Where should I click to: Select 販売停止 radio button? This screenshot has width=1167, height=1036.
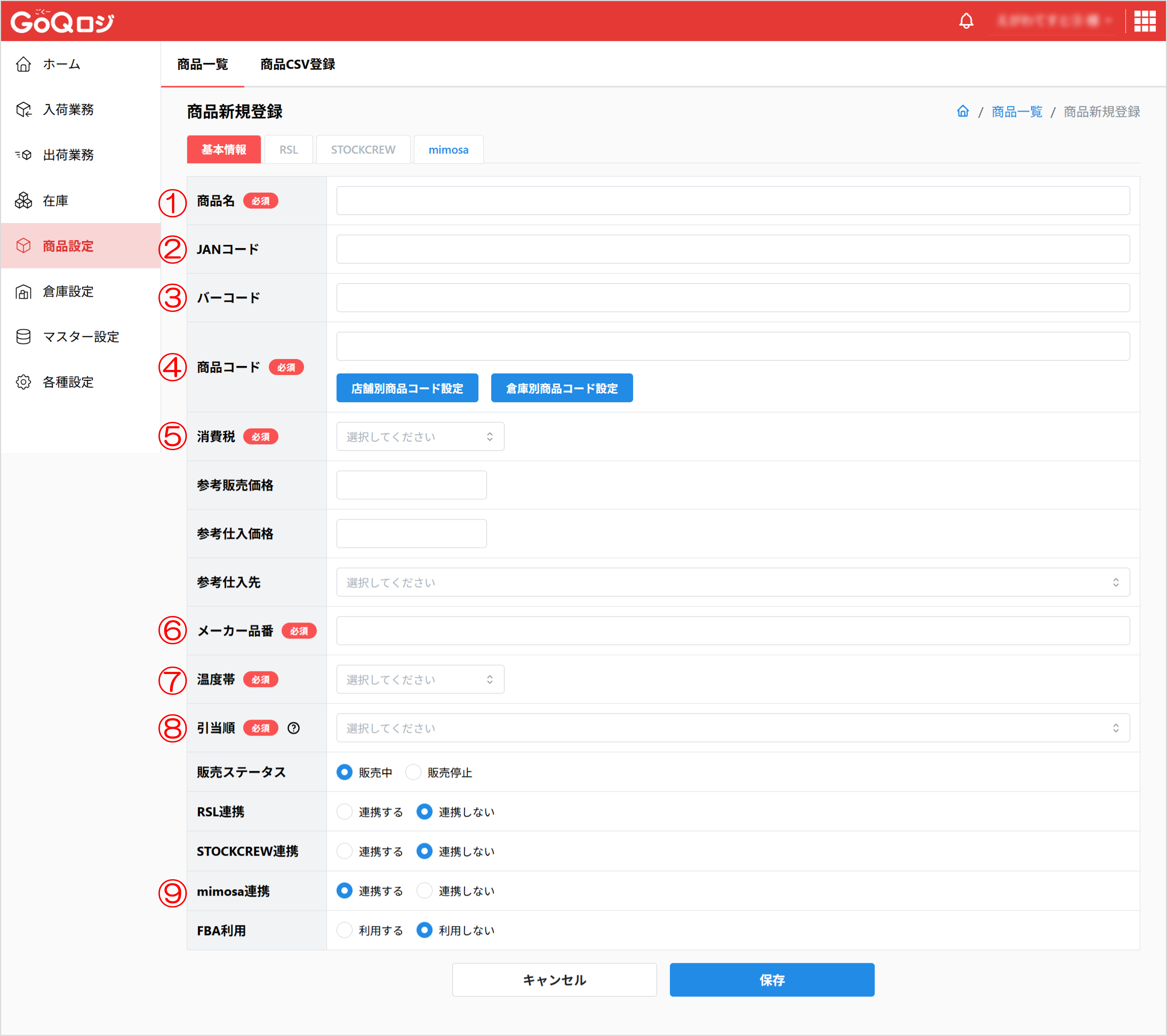point(413,772)
